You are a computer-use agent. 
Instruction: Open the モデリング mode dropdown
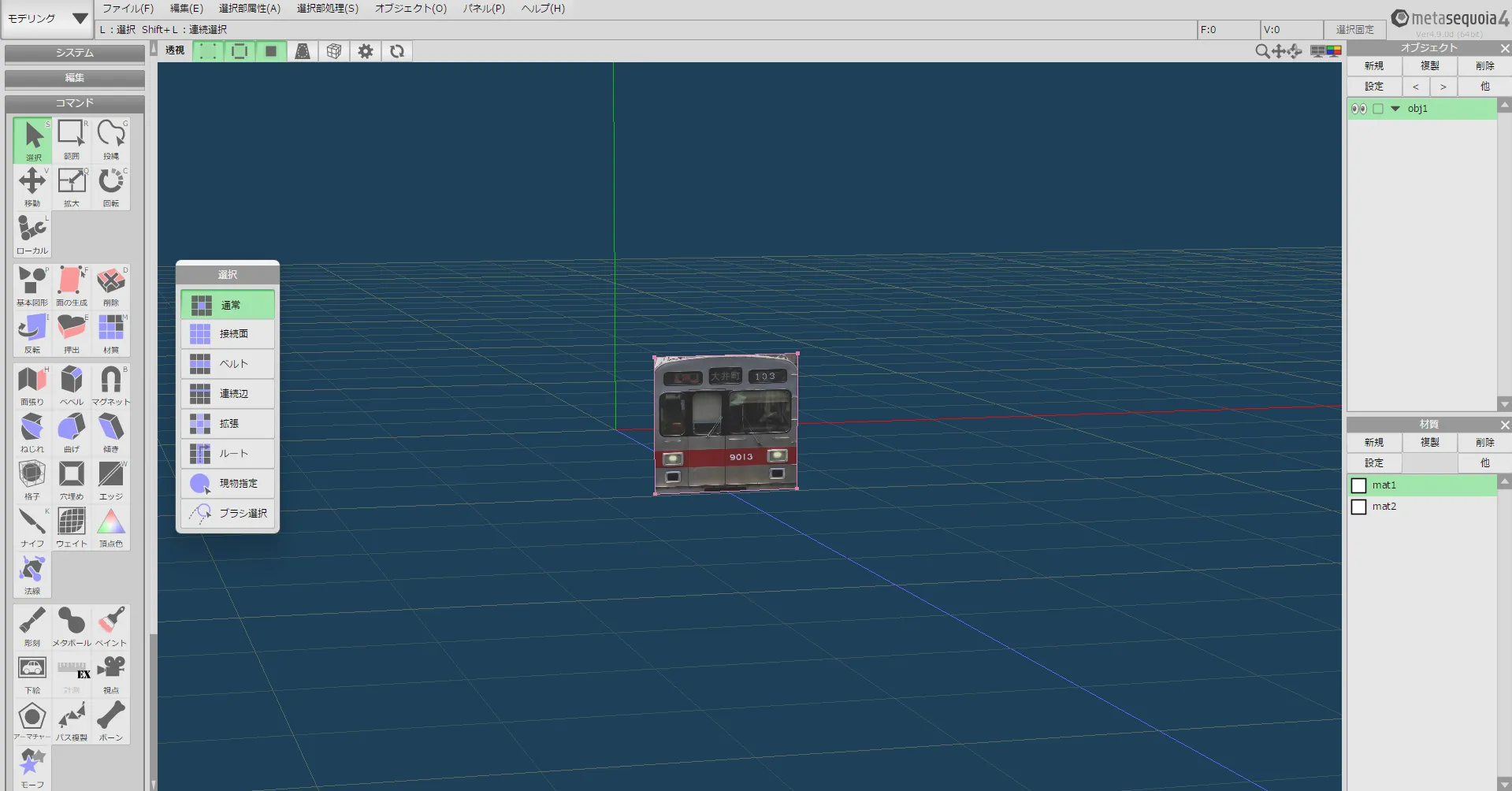pos(47,18)
